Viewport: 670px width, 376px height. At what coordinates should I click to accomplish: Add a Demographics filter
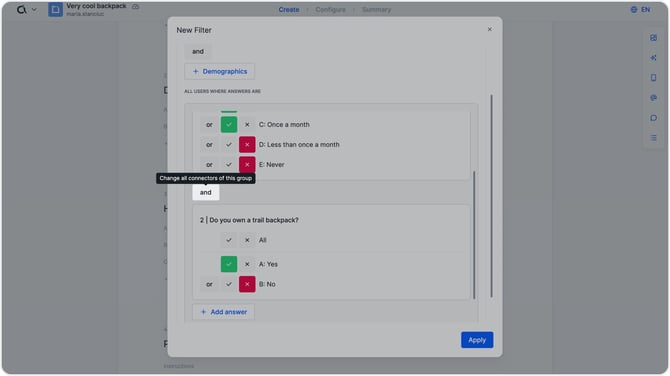tap(220, 71)
